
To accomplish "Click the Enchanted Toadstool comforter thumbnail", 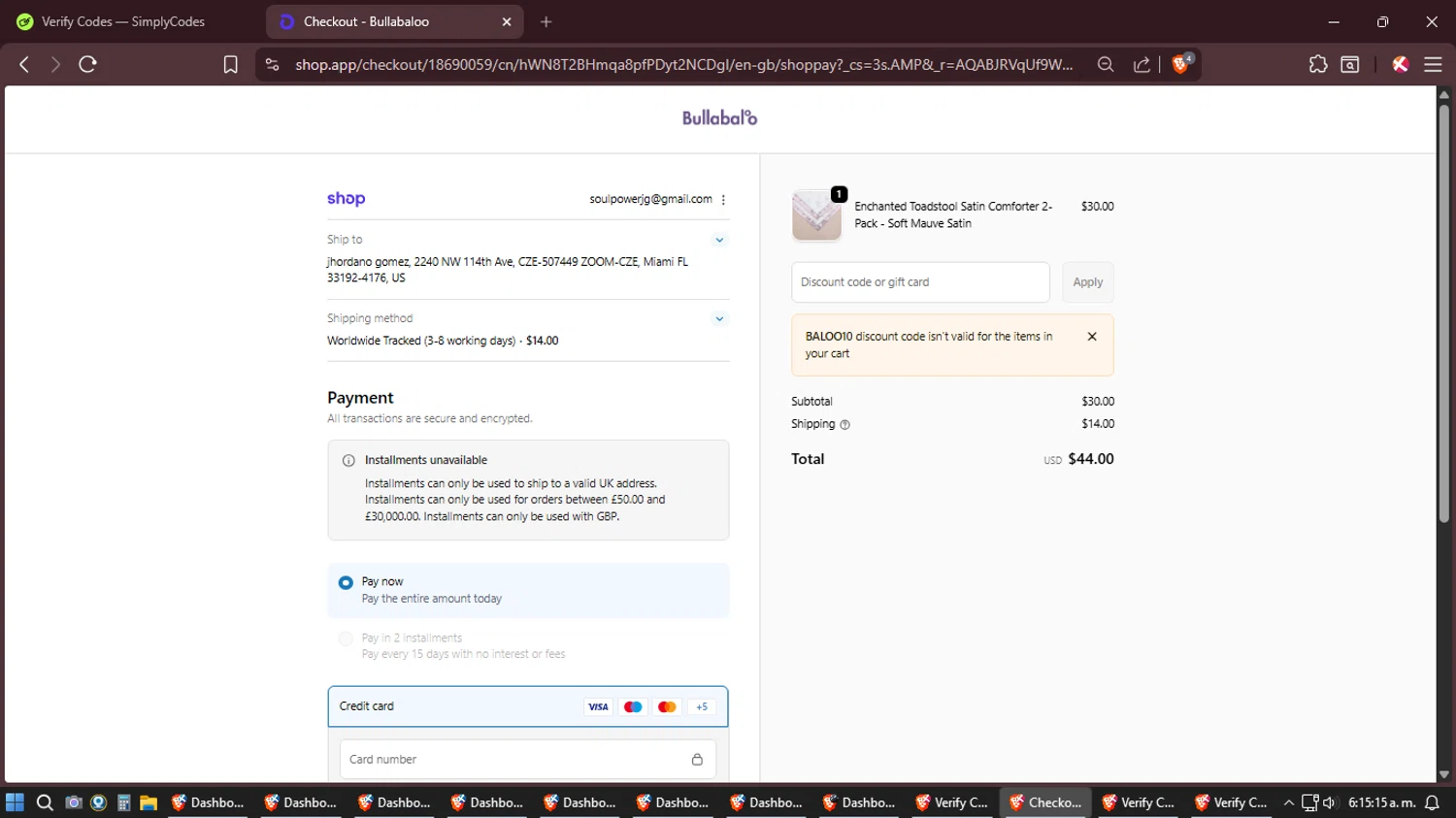I will coord(817,214).
